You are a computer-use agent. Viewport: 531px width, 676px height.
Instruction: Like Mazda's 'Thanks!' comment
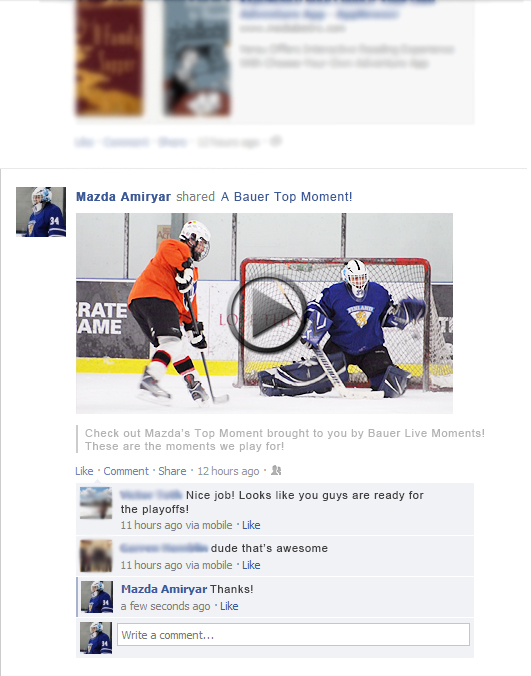point(229,606)
